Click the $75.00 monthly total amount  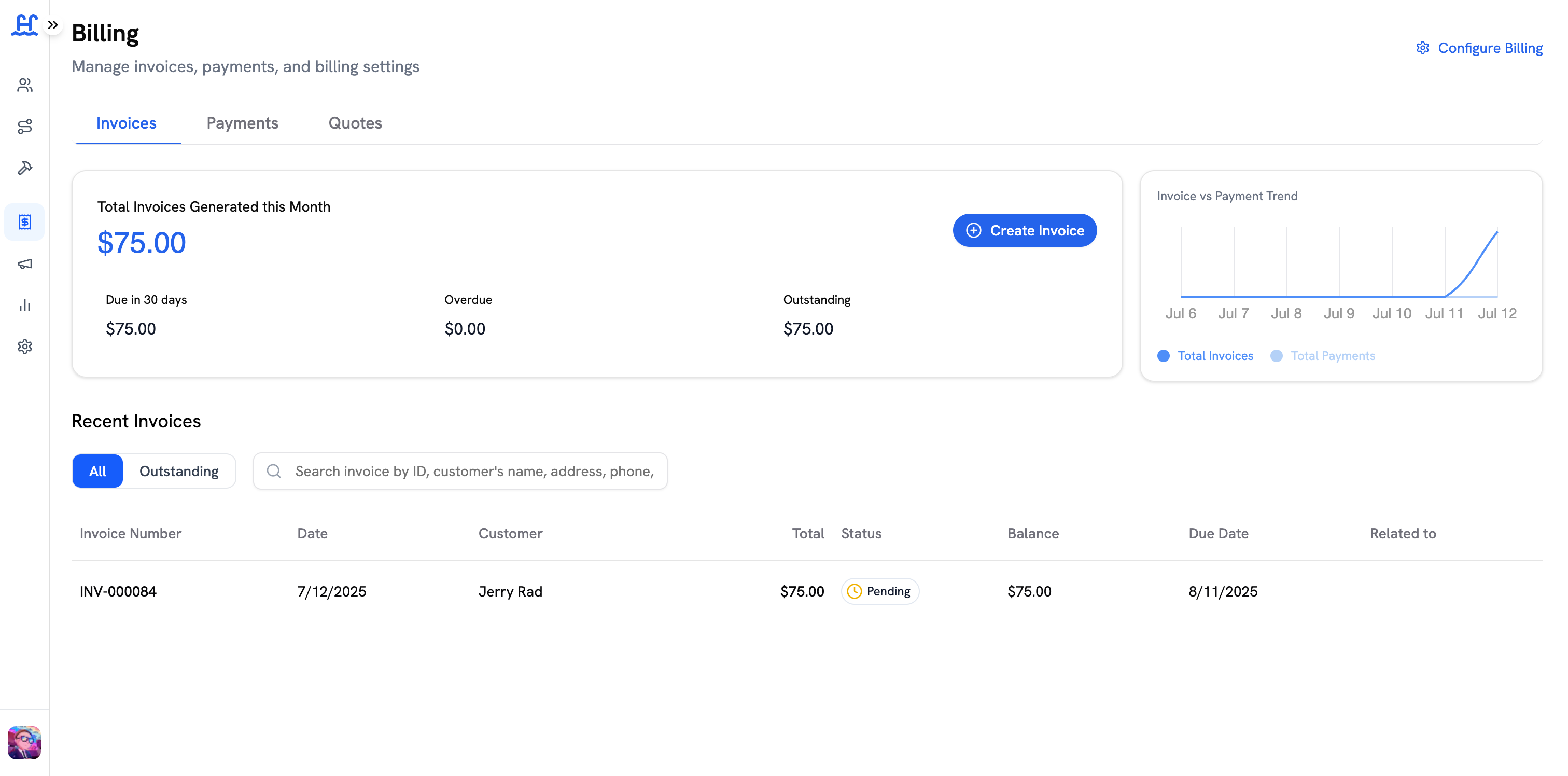[142, 242]
